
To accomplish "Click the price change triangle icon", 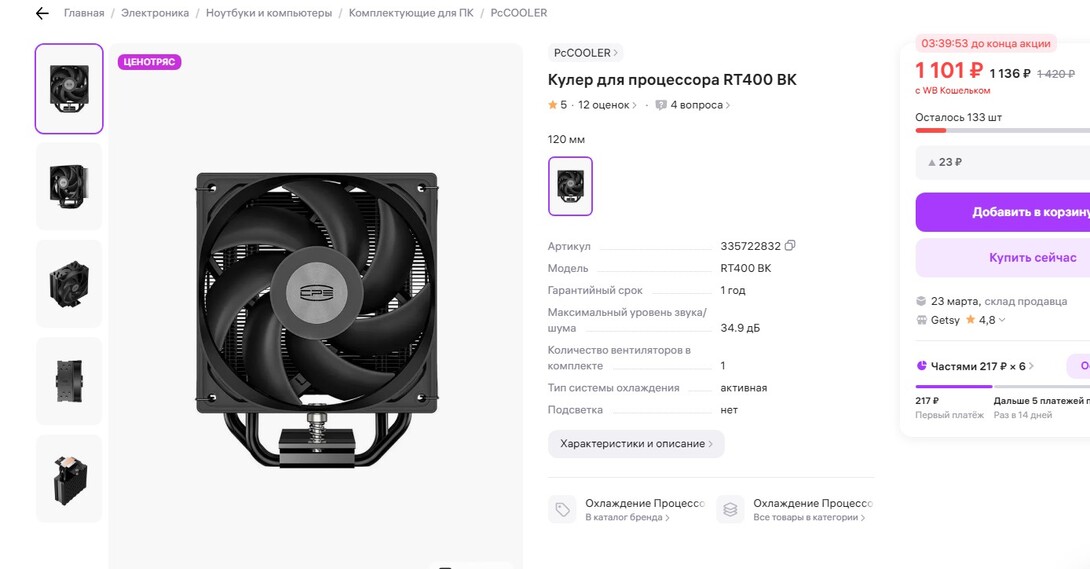I will click(932, 162).
